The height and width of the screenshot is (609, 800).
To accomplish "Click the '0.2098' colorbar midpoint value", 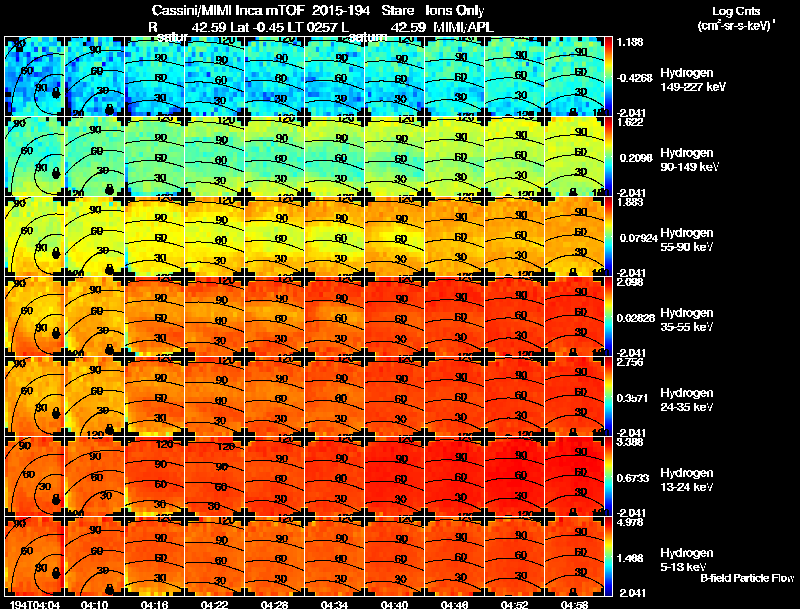I will 636,158.
